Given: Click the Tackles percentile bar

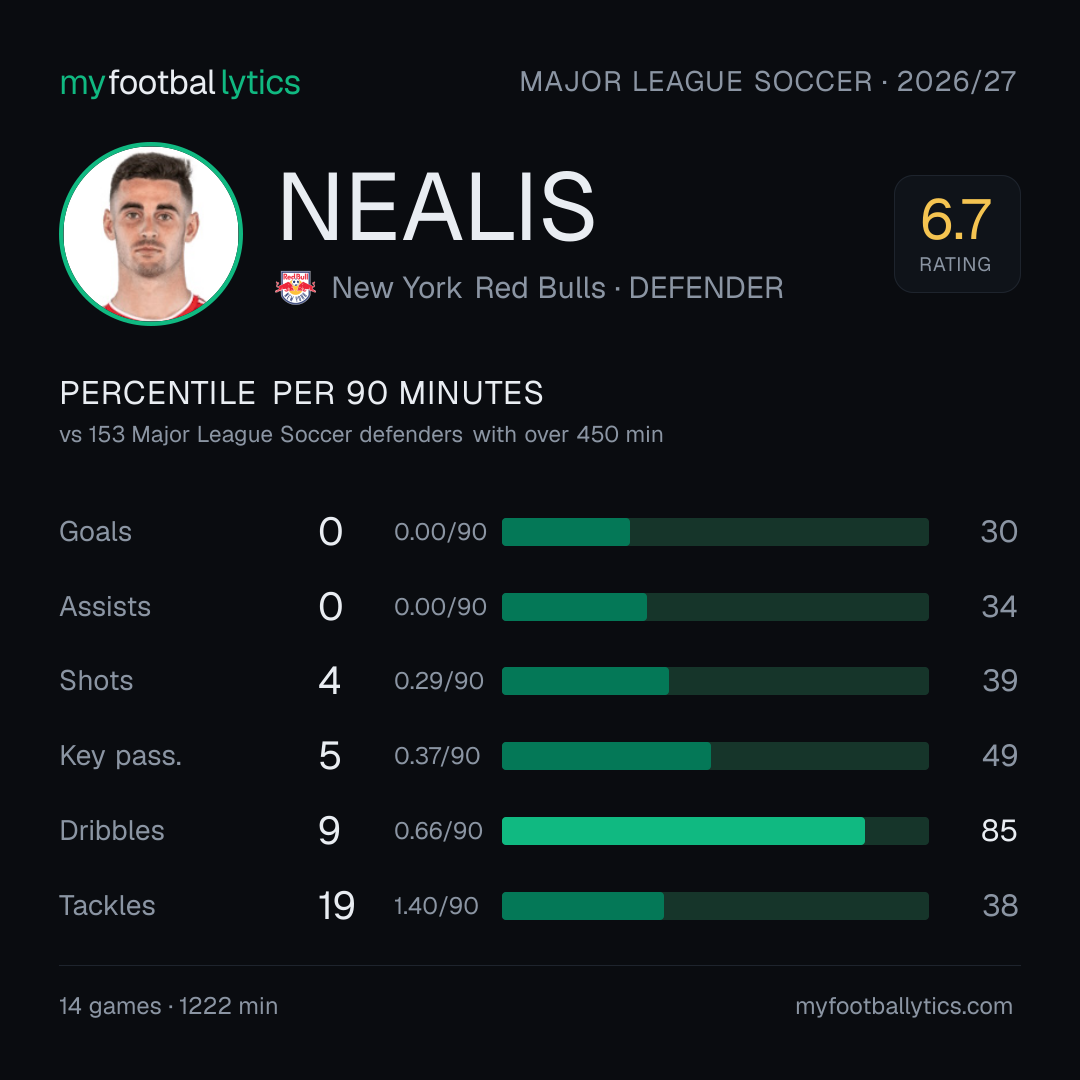Looking at the screenshot, I should pyautogui.click(x=715, y=906).
